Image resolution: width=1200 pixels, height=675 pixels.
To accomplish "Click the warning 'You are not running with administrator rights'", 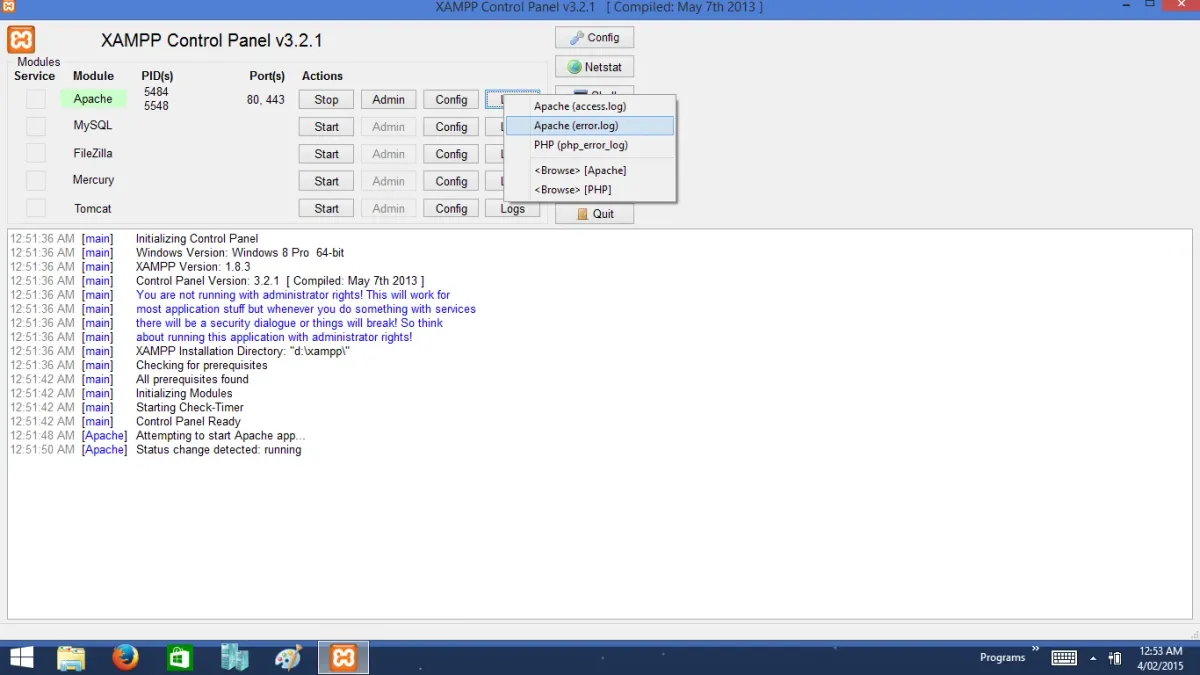I will coord(293,295).
